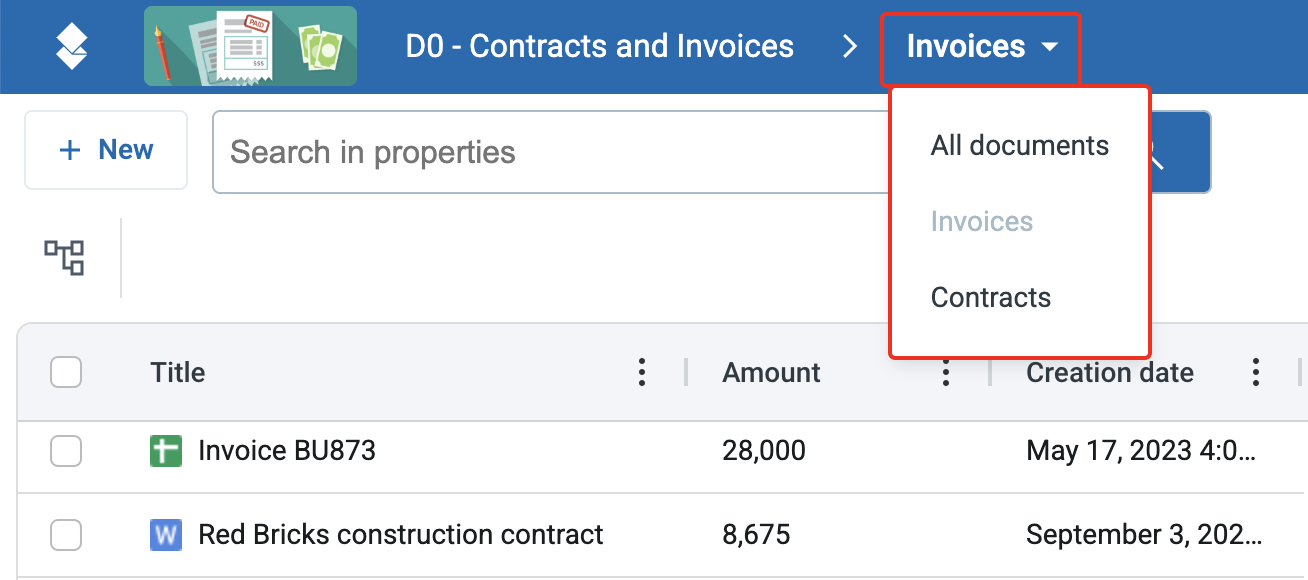Focus the Search in properties field
The image size is (1308, 580).
pyautogui.click(x=540, y=152)
